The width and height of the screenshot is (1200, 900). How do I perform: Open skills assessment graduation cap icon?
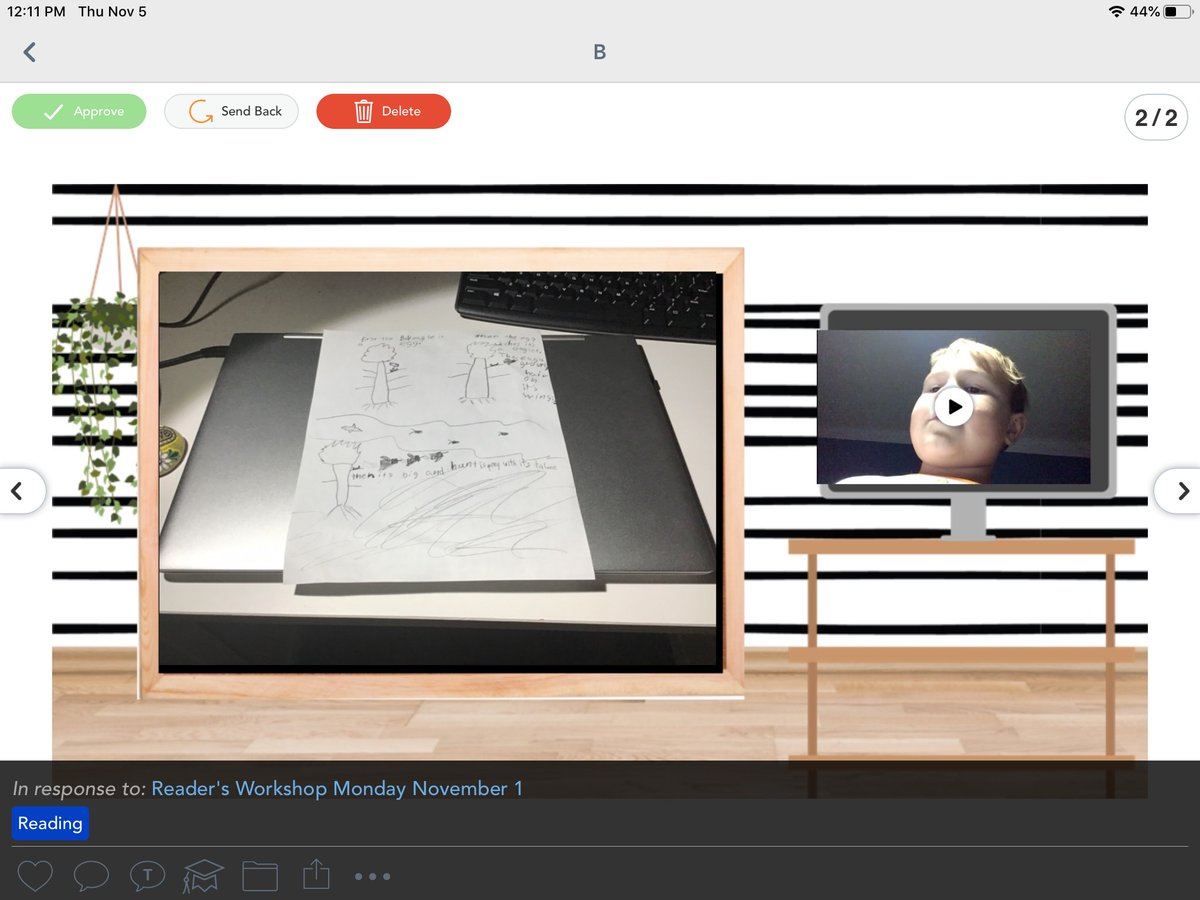click(202, 876)
